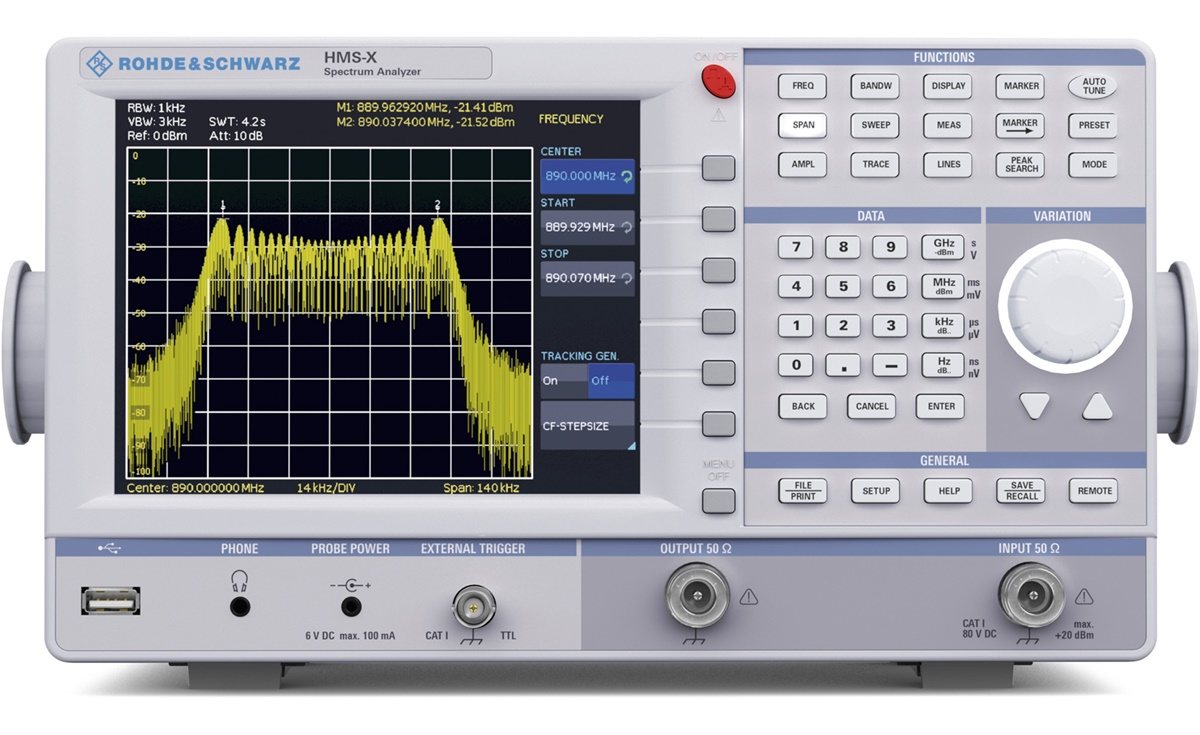Open the SWEEP settings key
This screenshot has height=735, width=1200.
coord(875,126)
